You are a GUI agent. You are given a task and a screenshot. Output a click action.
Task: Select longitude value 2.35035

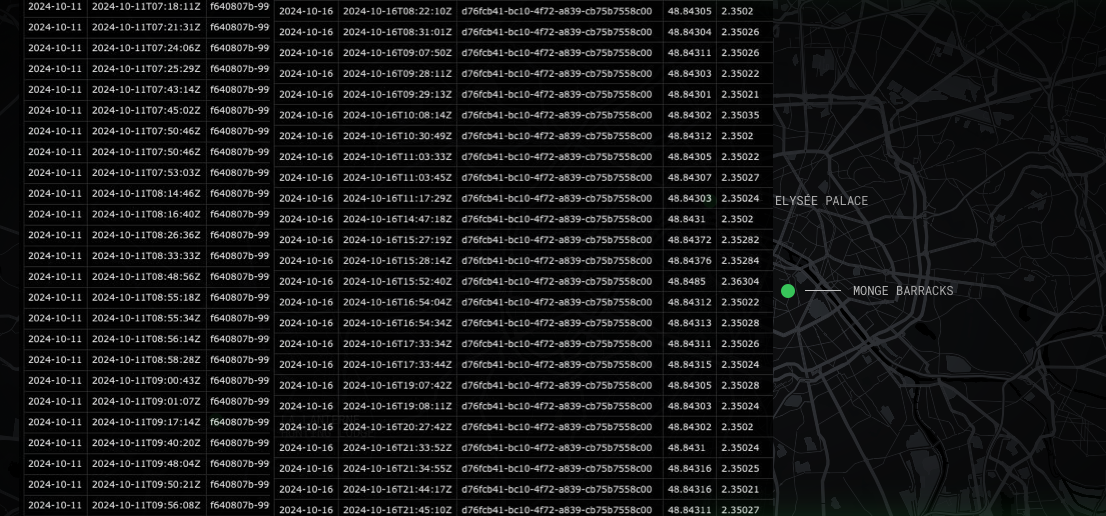[740, 115]
